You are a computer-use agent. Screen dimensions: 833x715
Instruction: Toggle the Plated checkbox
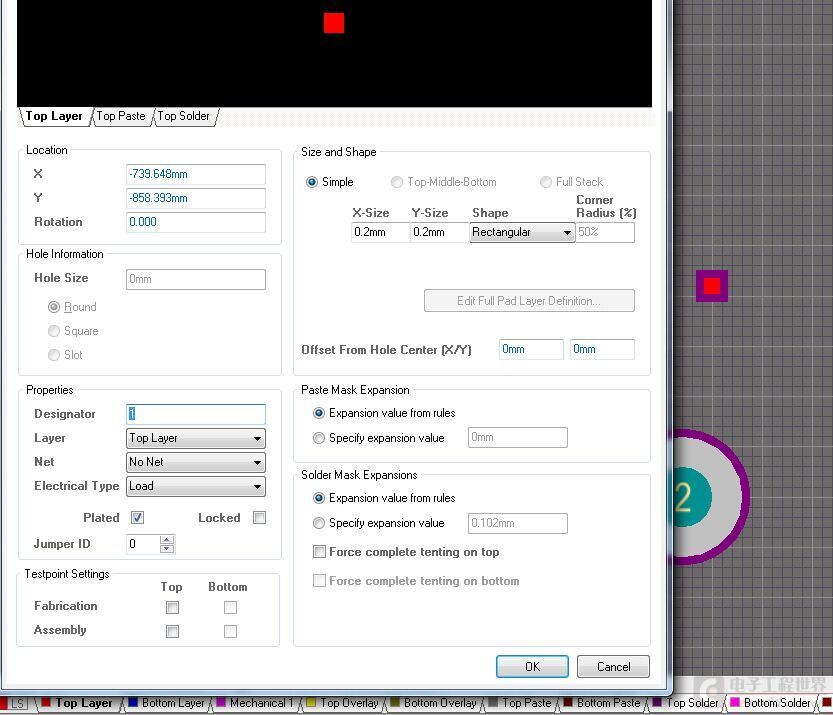pos(138,517)
